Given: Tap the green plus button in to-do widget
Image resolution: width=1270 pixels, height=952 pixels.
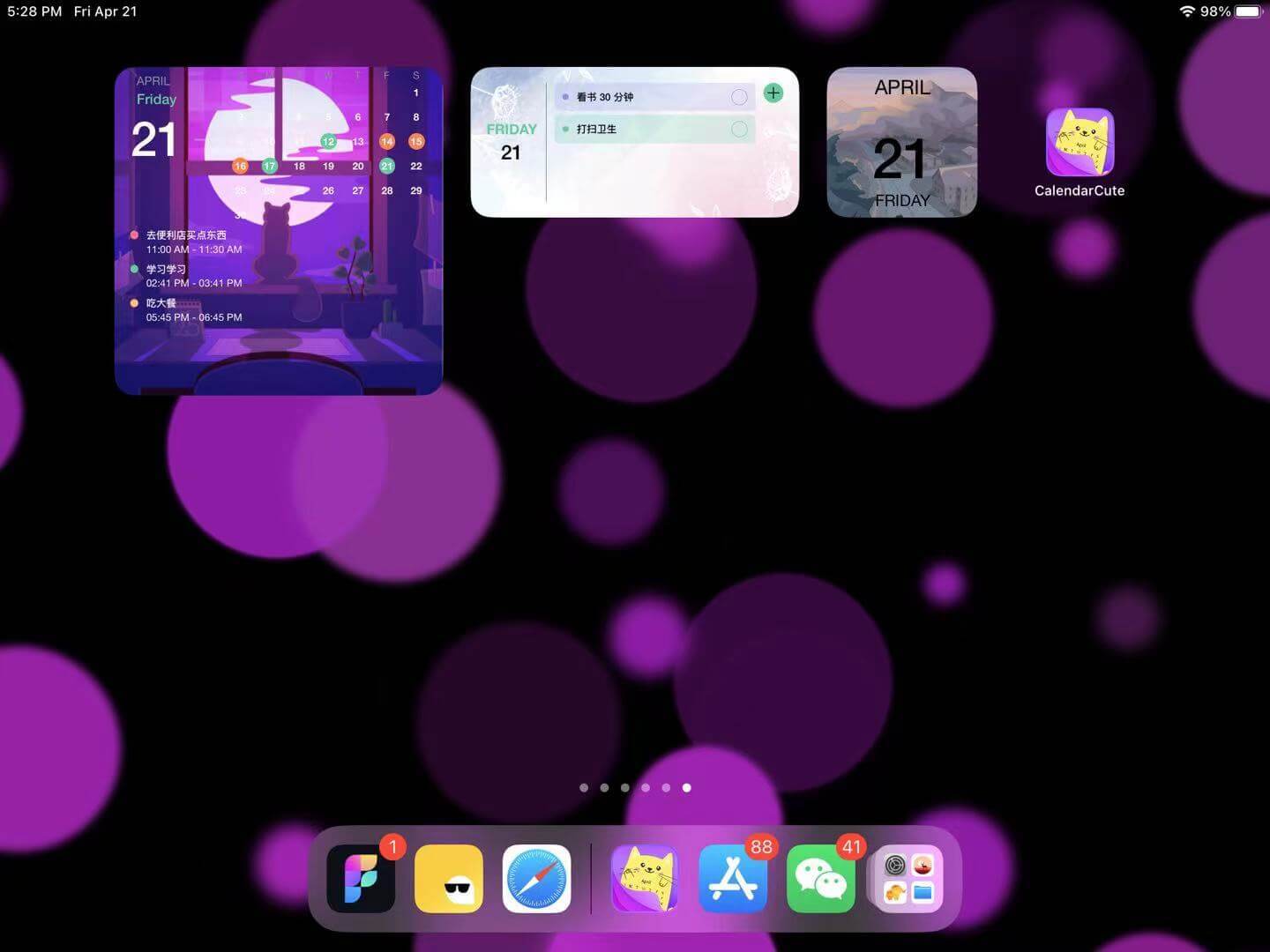Looking at the screenshot, I should coord(773,93).
